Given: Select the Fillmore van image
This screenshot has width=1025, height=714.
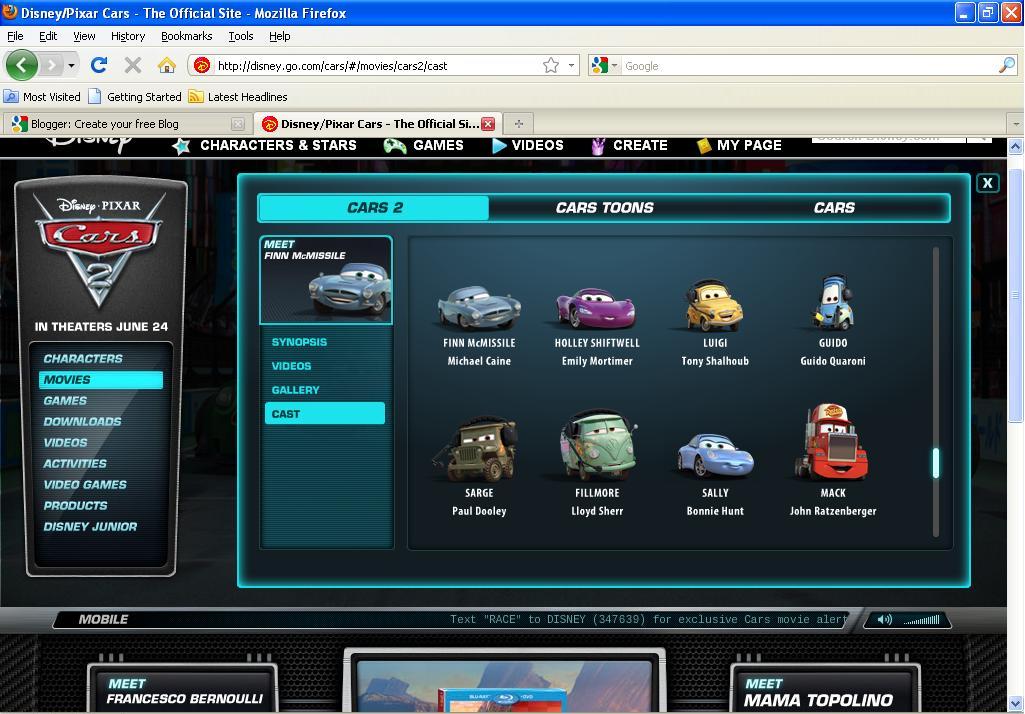Looking at the screenshot, I should click(x=597, y=447).
